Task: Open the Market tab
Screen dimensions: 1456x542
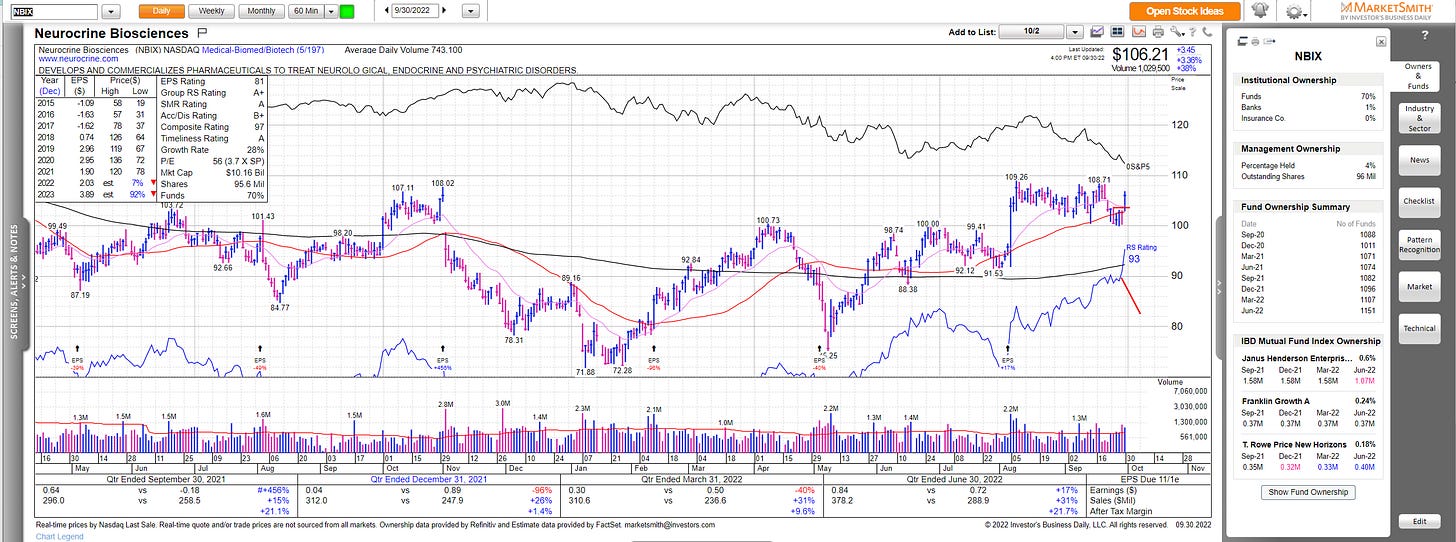Action: (1419, 286)
